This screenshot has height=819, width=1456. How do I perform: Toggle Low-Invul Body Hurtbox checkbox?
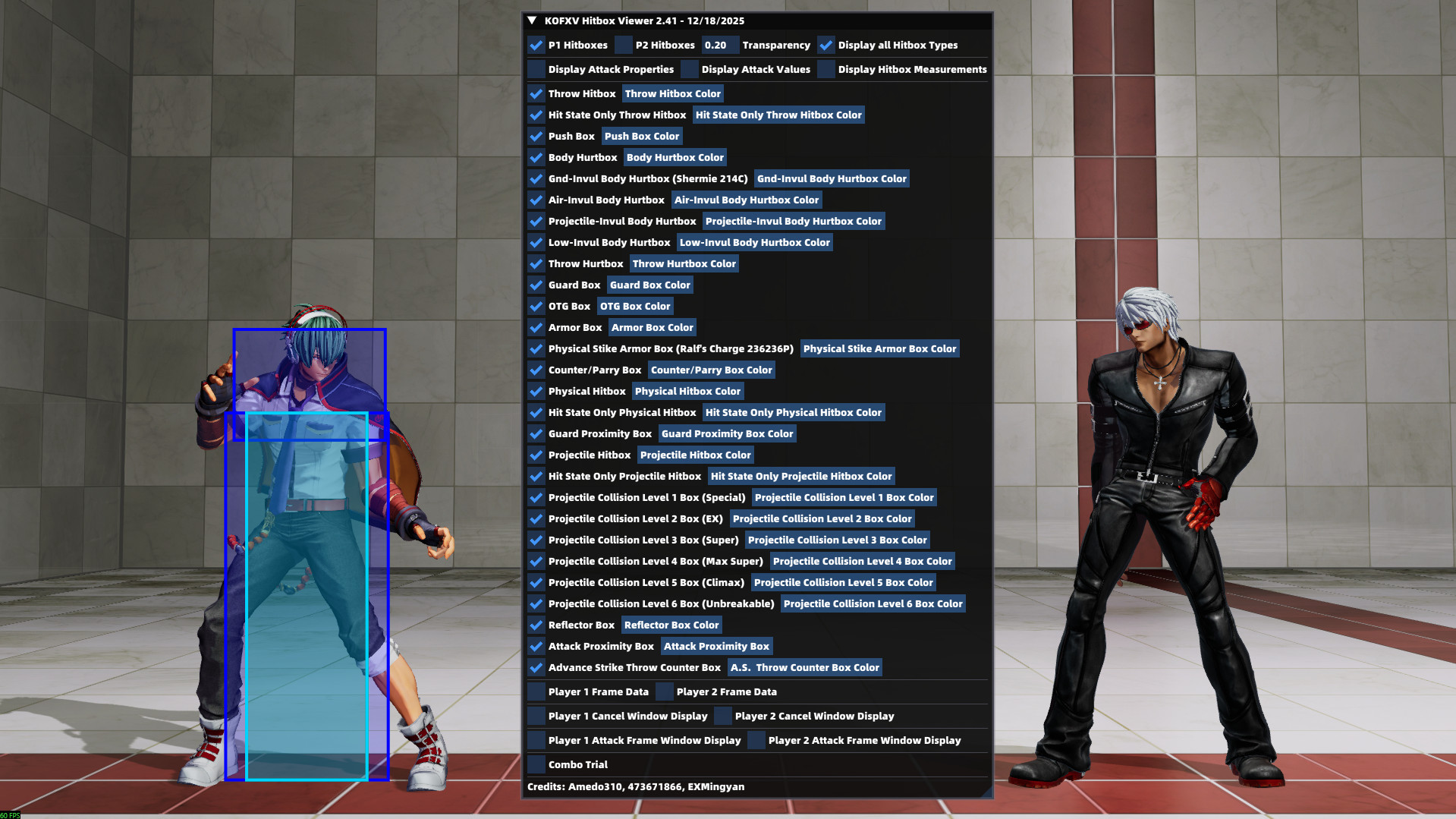536,242
